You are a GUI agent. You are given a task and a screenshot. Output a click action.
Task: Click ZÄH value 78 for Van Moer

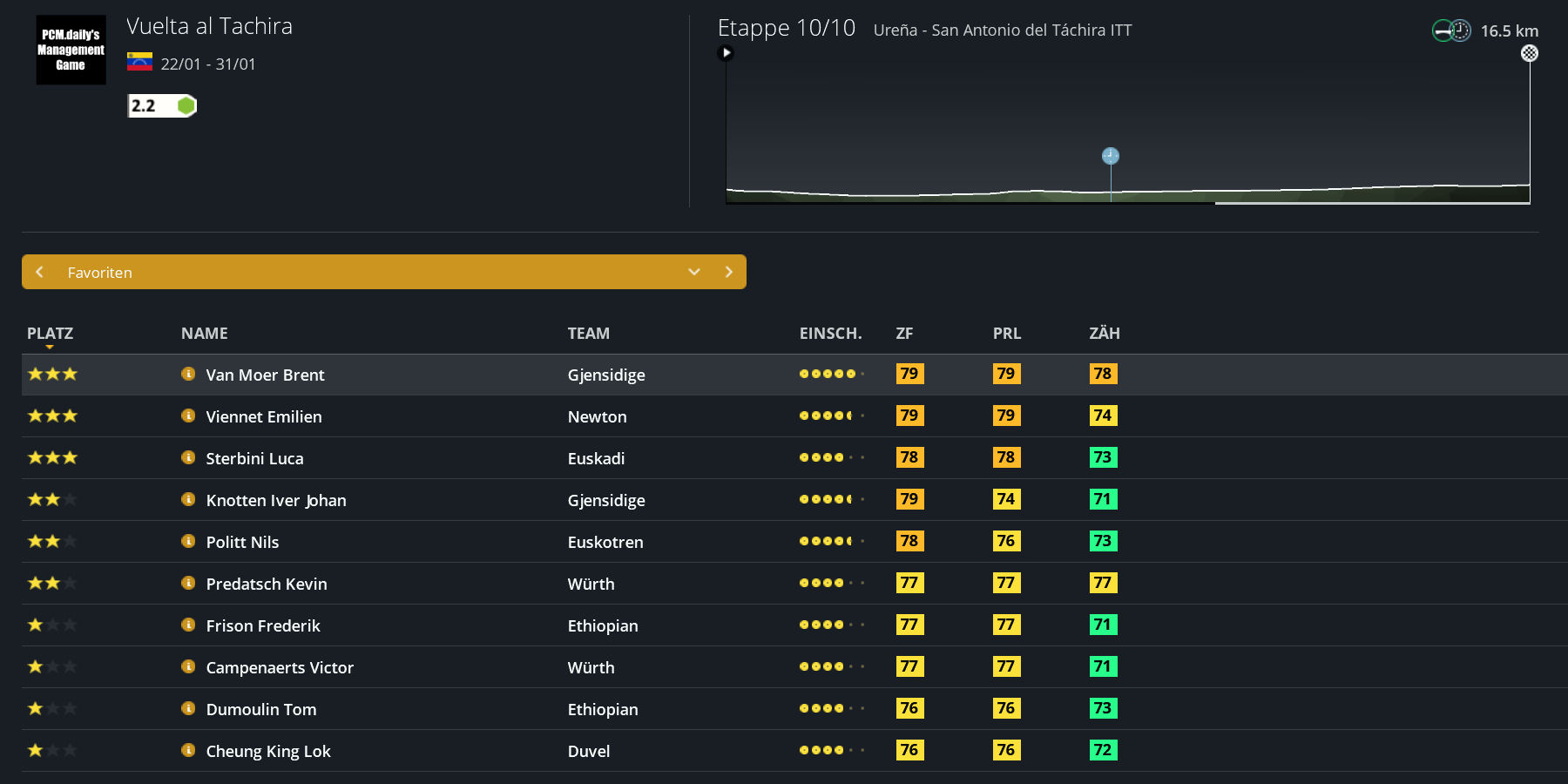pos(1103,374)
